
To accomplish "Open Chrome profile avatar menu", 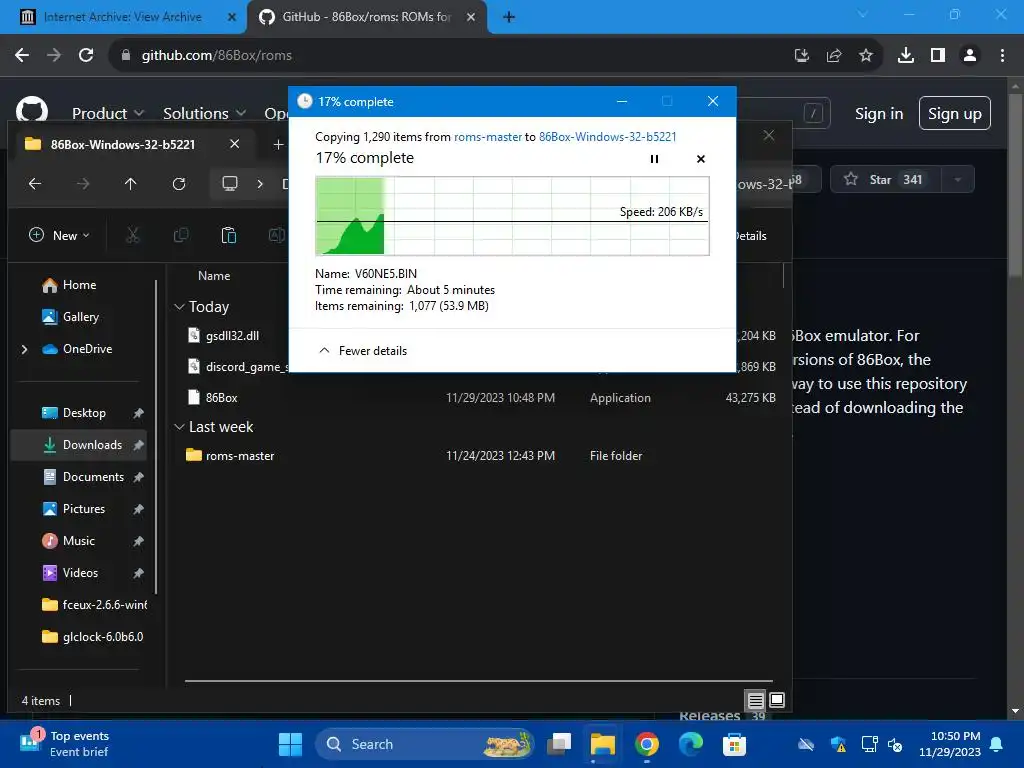I will coord(970,56).
